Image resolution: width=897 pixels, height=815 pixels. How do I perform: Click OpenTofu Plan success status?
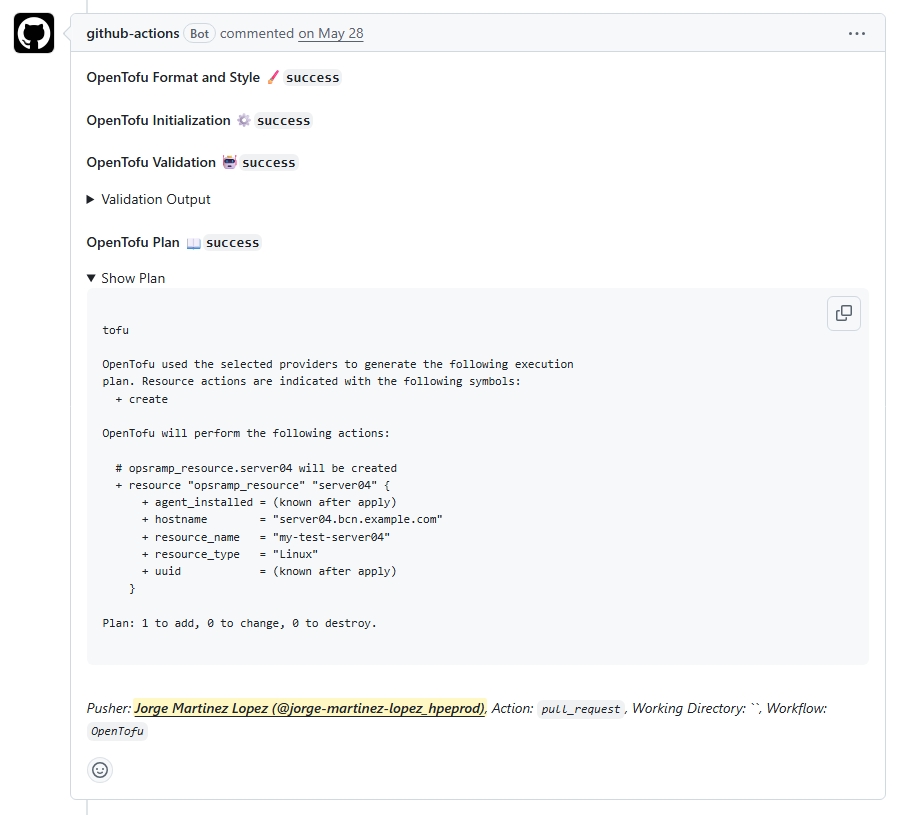click(x=232, y=242)
